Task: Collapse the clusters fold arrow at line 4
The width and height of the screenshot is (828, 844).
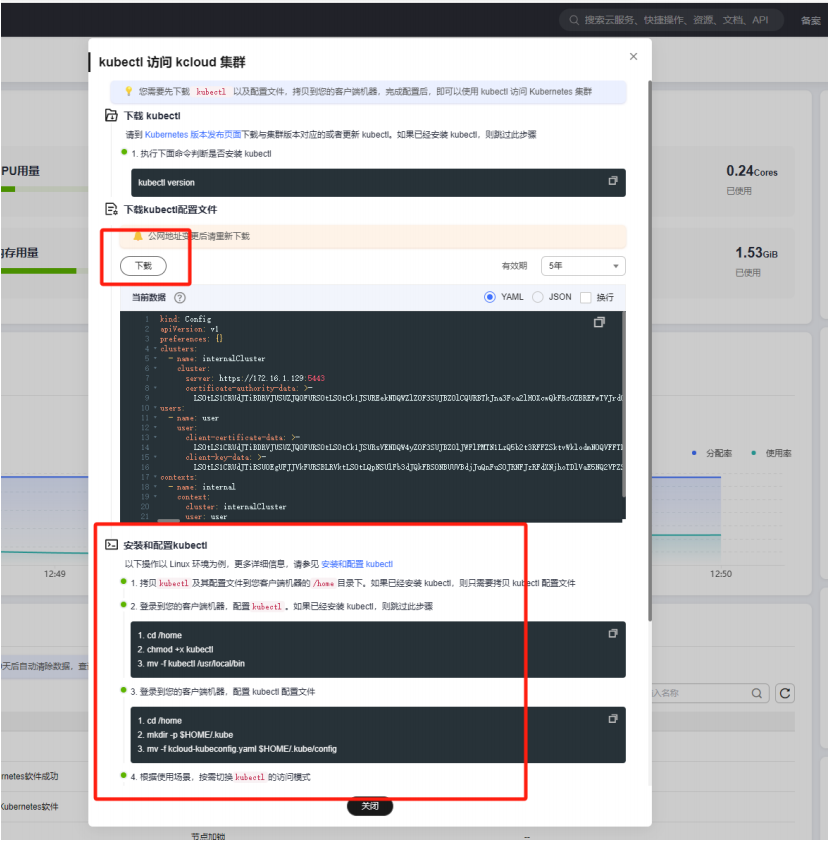Action: click(156, 349)
